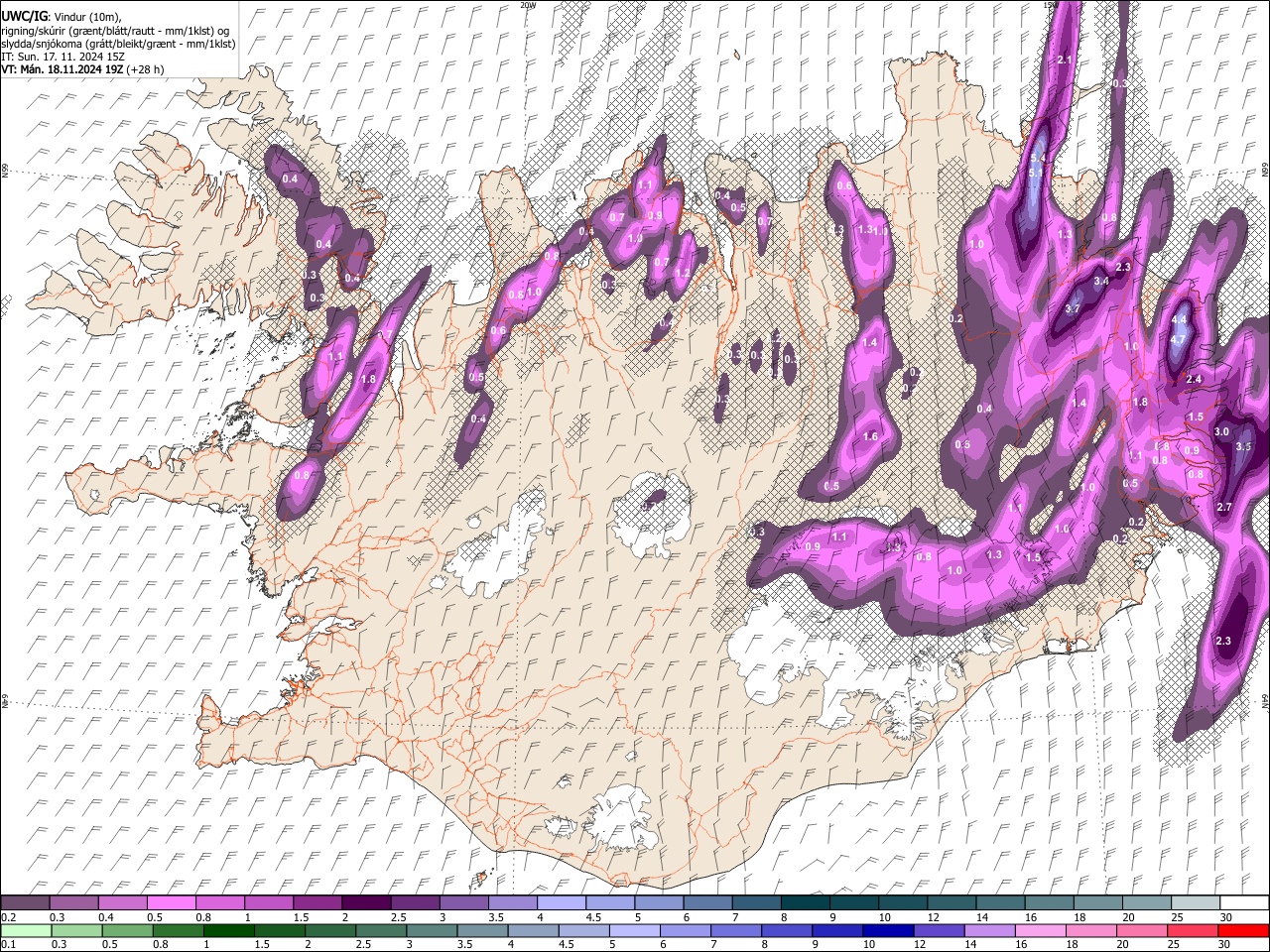The image size is (1270, 952).
Task: Pick the bright pink upper swatch between 0.5 and 0.8
Action: pyautogui.click(x=172, y=902)
